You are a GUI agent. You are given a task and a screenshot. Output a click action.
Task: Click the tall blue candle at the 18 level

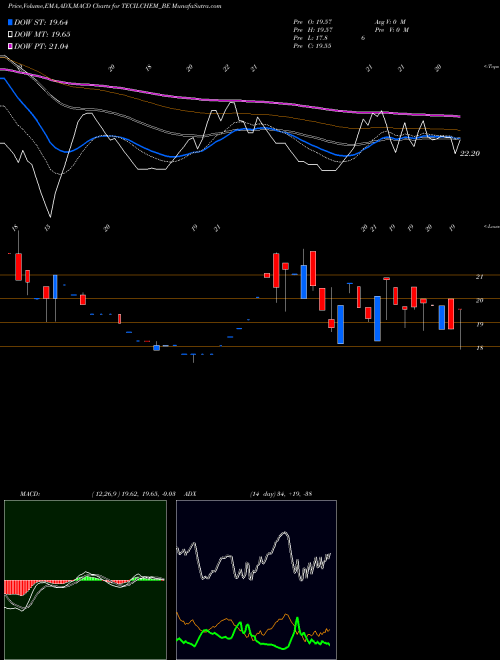click(x=340, y=325)
